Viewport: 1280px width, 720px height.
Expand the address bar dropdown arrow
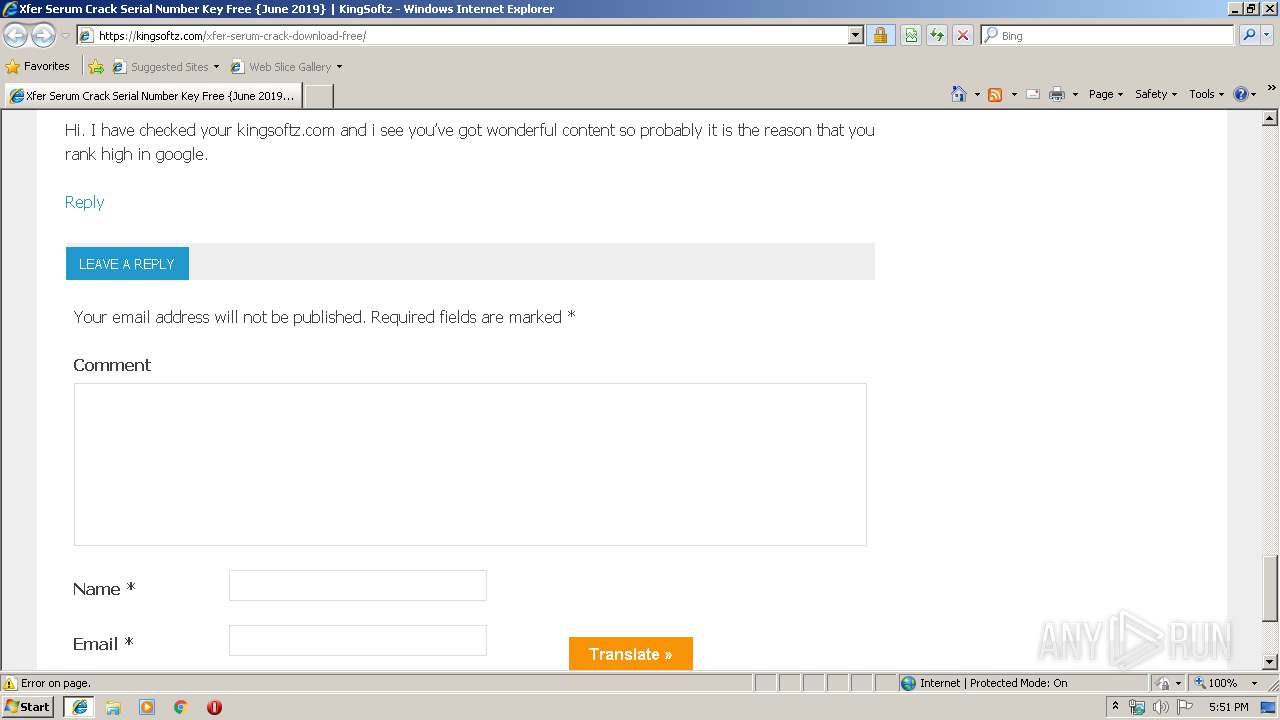pyautogui.click(x=855, y=35)
